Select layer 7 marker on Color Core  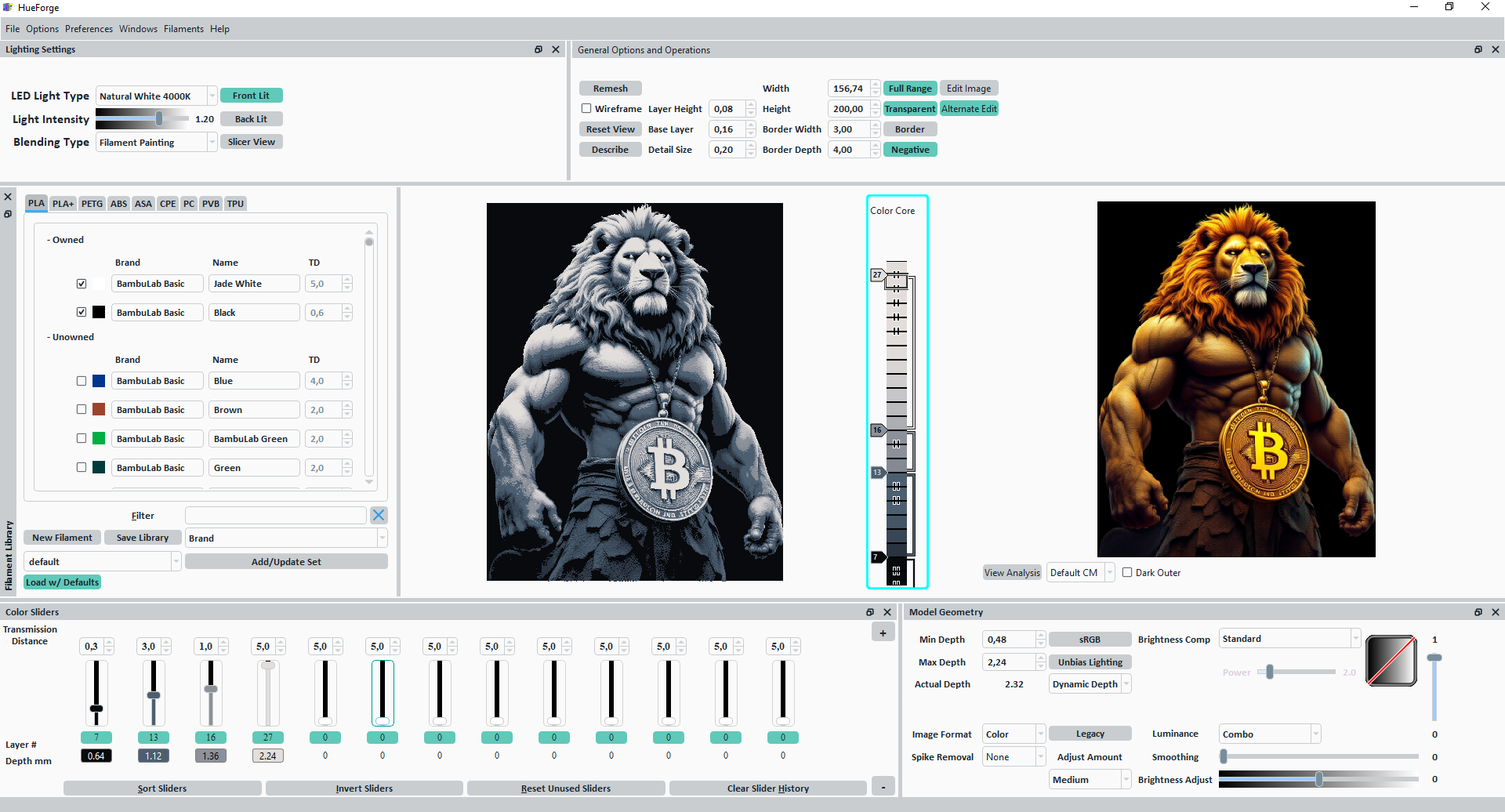tap(877, 556)
